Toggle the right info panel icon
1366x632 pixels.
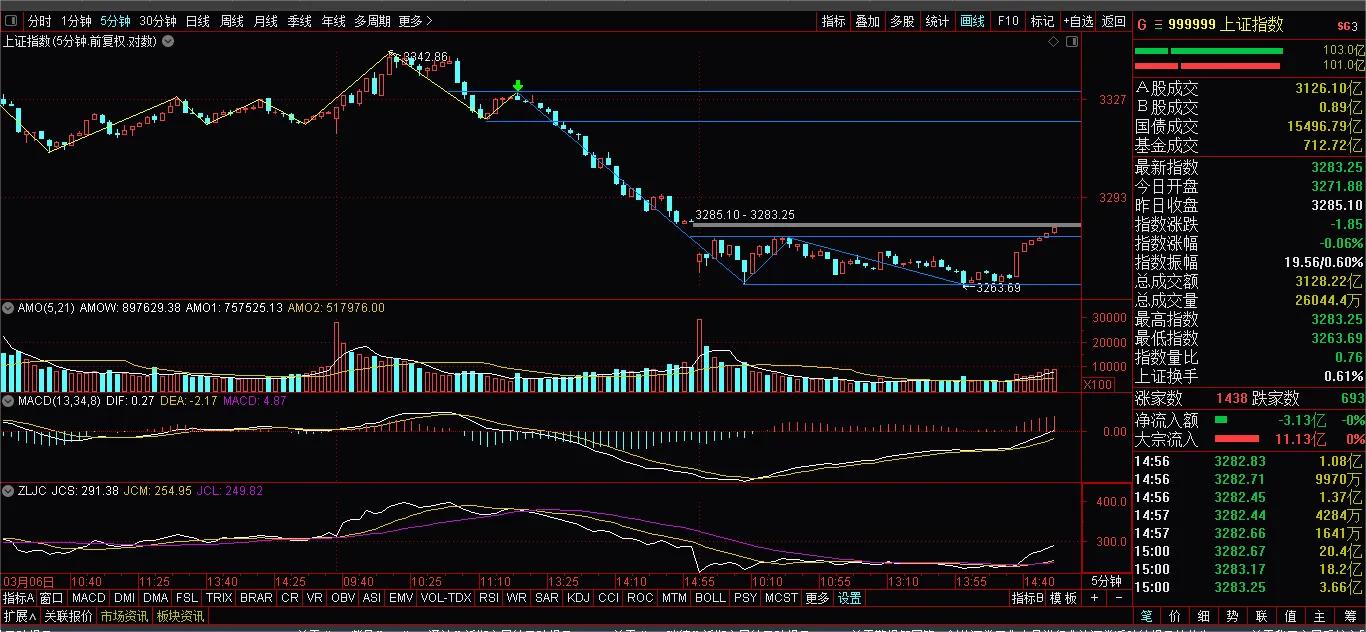(x=1072, y=41)
